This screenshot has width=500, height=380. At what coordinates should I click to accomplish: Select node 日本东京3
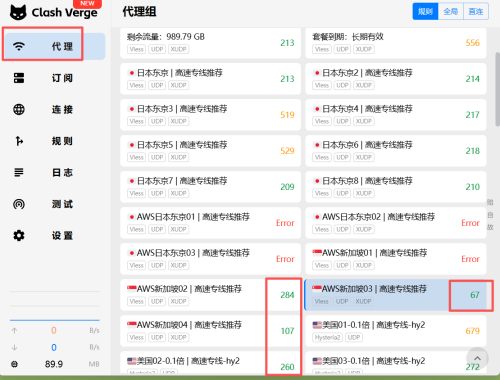point(210,115)
